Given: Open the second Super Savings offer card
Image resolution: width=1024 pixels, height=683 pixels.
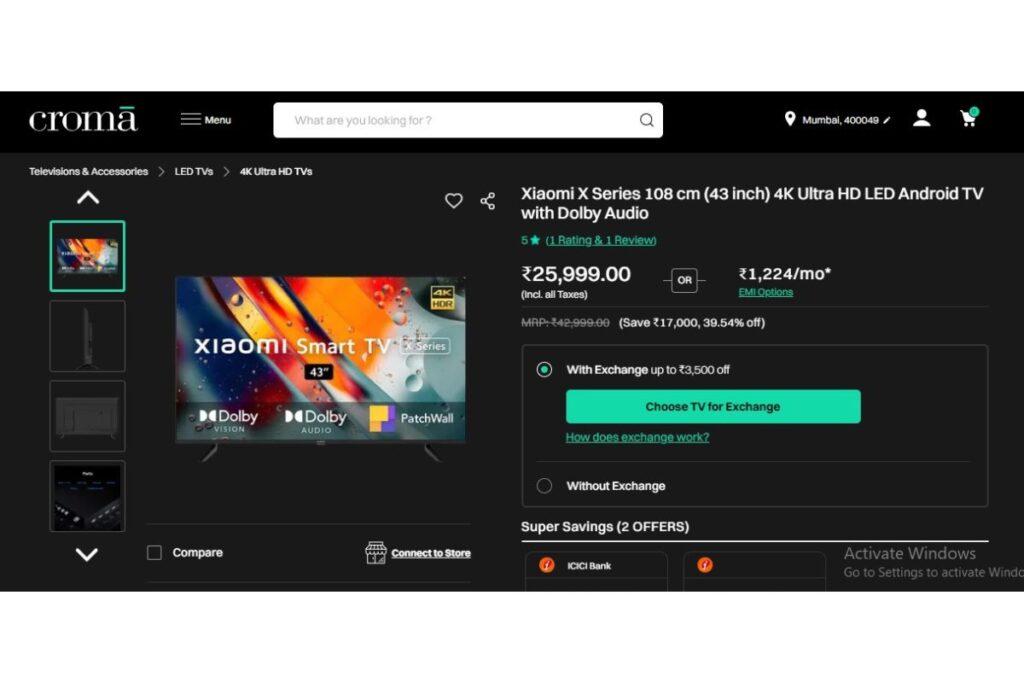Looking at the screenshot, I should click(x=754, y=571).
